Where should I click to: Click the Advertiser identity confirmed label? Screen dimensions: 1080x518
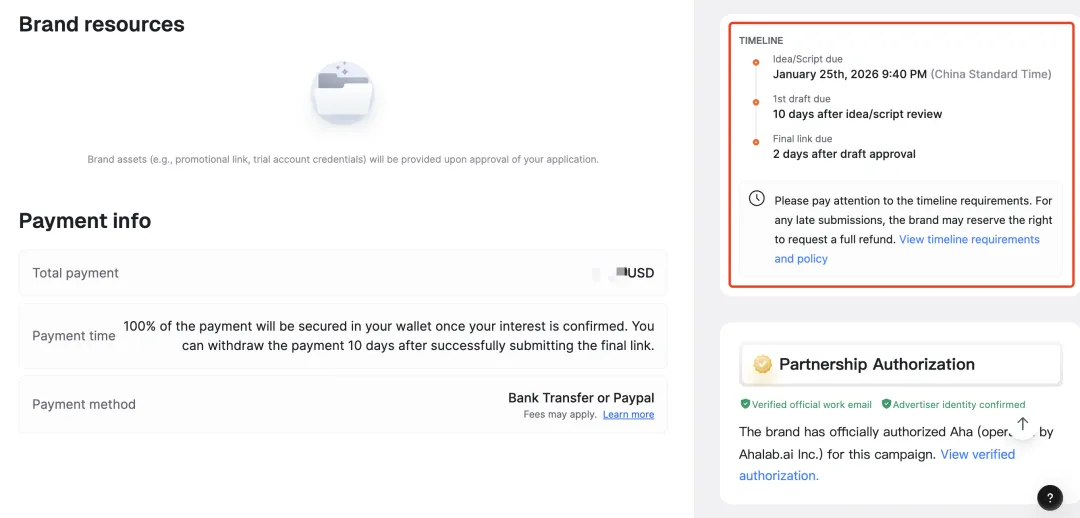[x=958, y=405]
